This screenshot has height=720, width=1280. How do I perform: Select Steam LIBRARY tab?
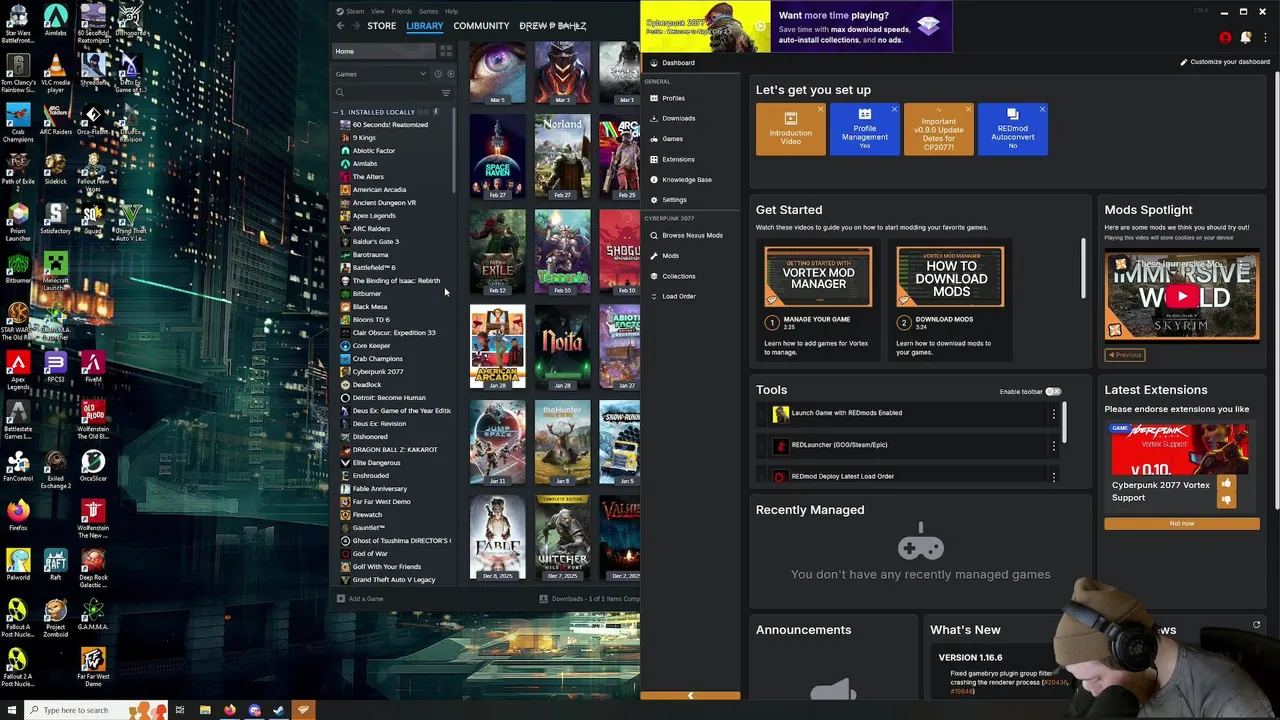(x=424, y=26)
